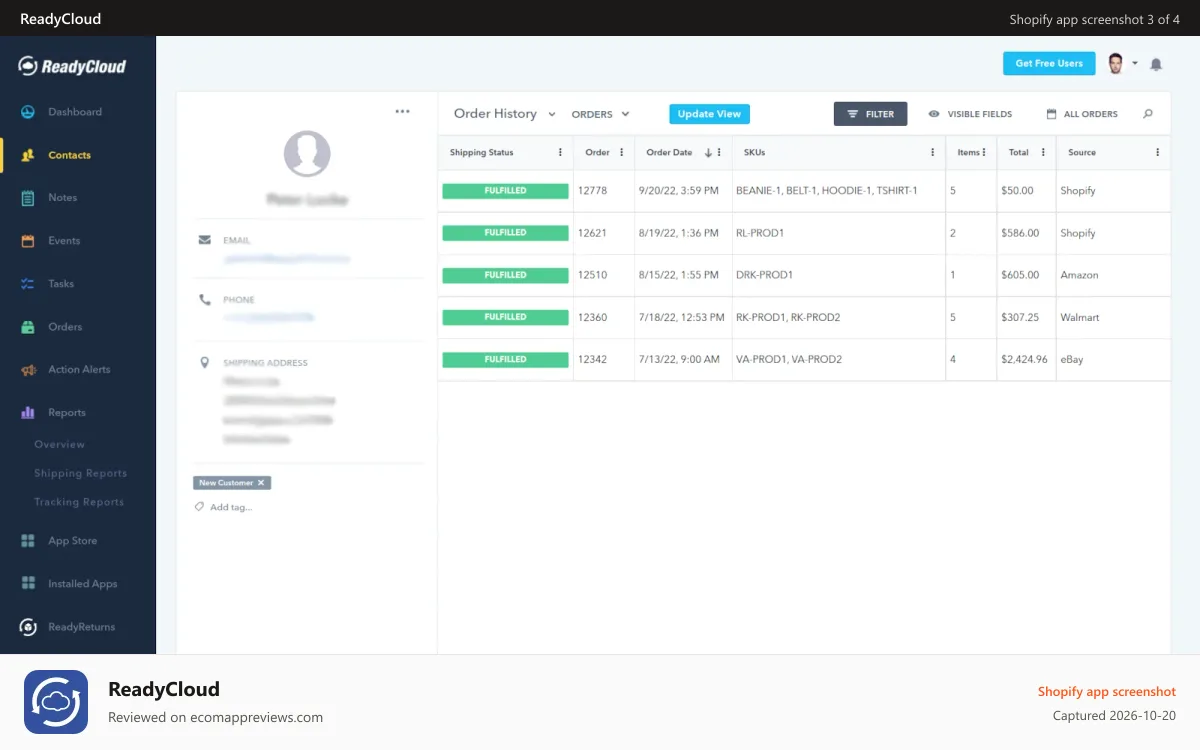The width and height of the screenshot is (1200, 750).
Task: Click Get Free Users button
Action: [x=1049, y=63]
